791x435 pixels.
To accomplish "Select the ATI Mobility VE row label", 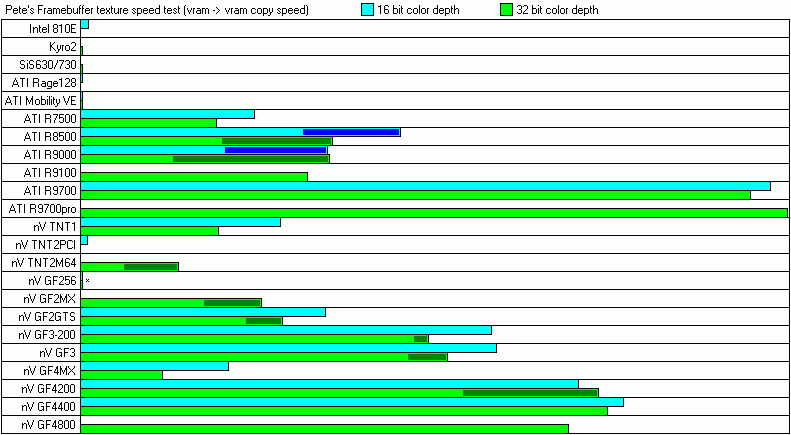I will pos(41,101).
